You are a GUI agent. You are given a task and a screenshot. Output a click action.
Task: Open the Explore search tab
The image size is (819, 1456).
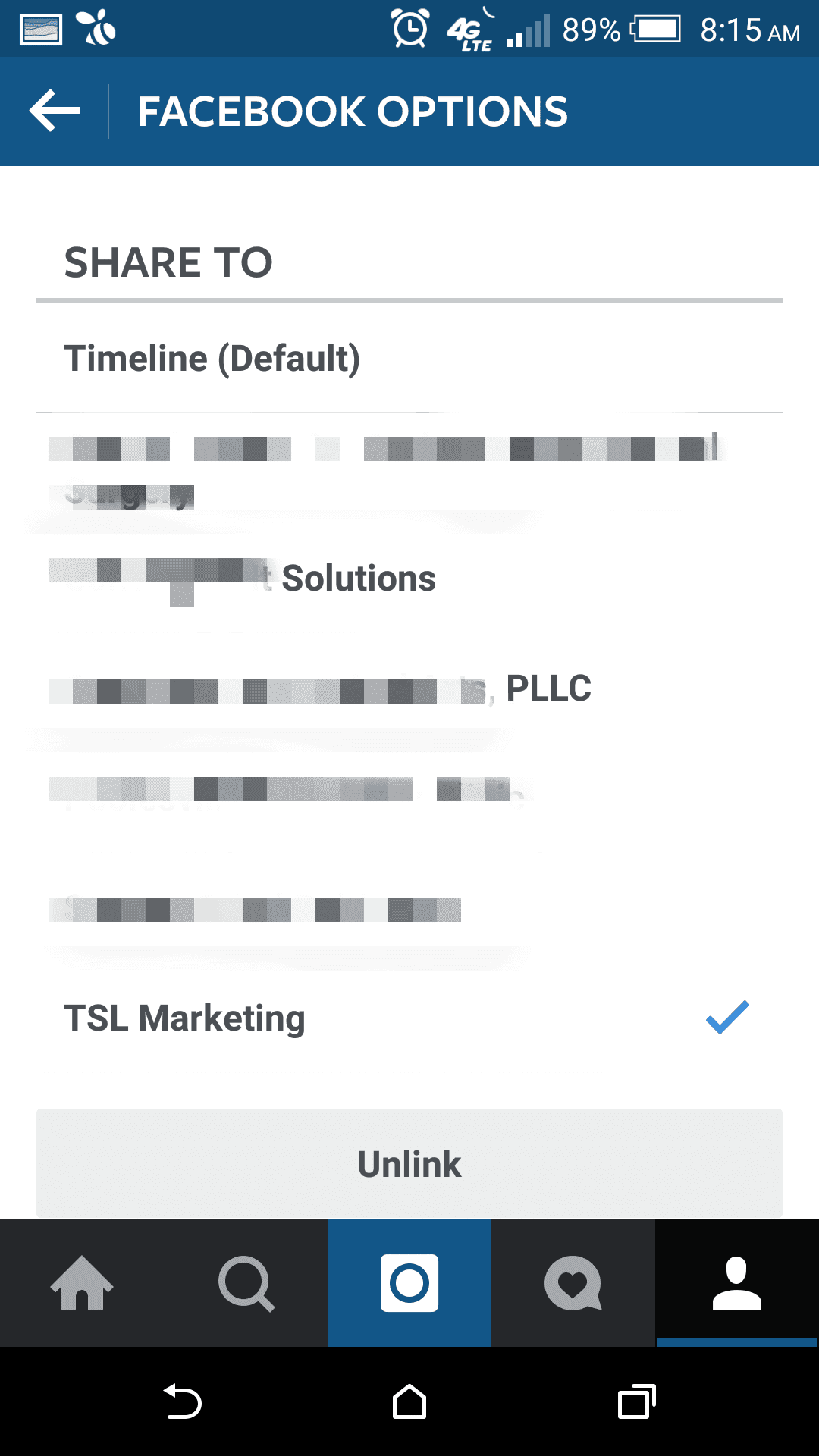(x=246, y=1283)
